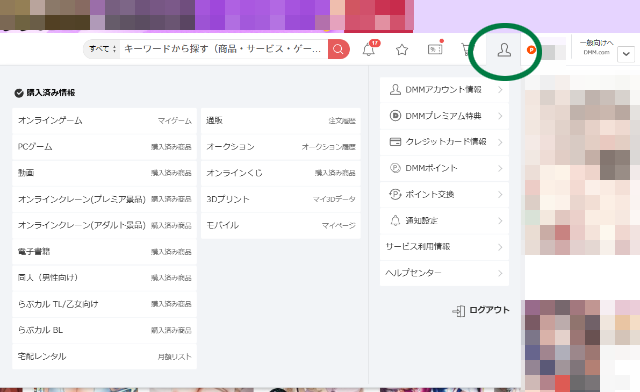The width and height of the screenshot is (640, 392).
Task: Click person icon in DMMアカウント情報 row
Action: pyautogui.click(x=395, y=89)
